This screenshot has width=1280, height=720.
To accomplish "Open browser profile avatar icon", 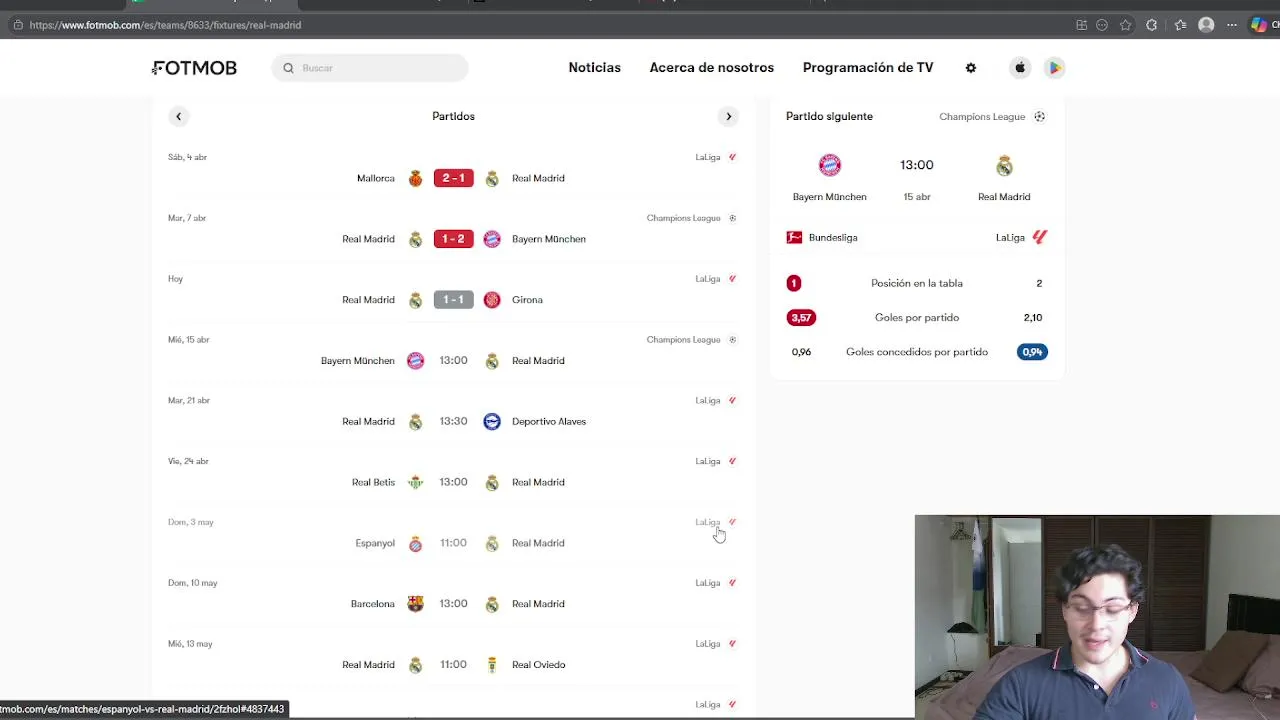I will pos(1206,25).
